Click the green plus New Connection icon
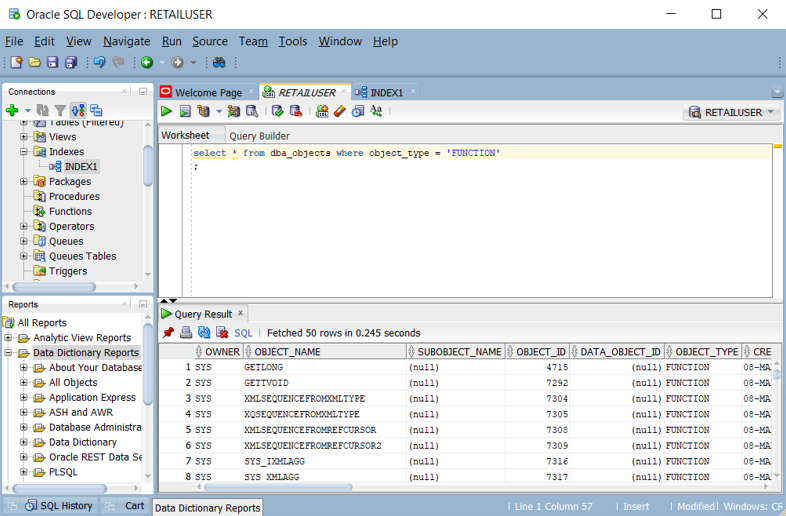This screenshot has height=516, width=786. pyautogui.click(x=12, y=110)
